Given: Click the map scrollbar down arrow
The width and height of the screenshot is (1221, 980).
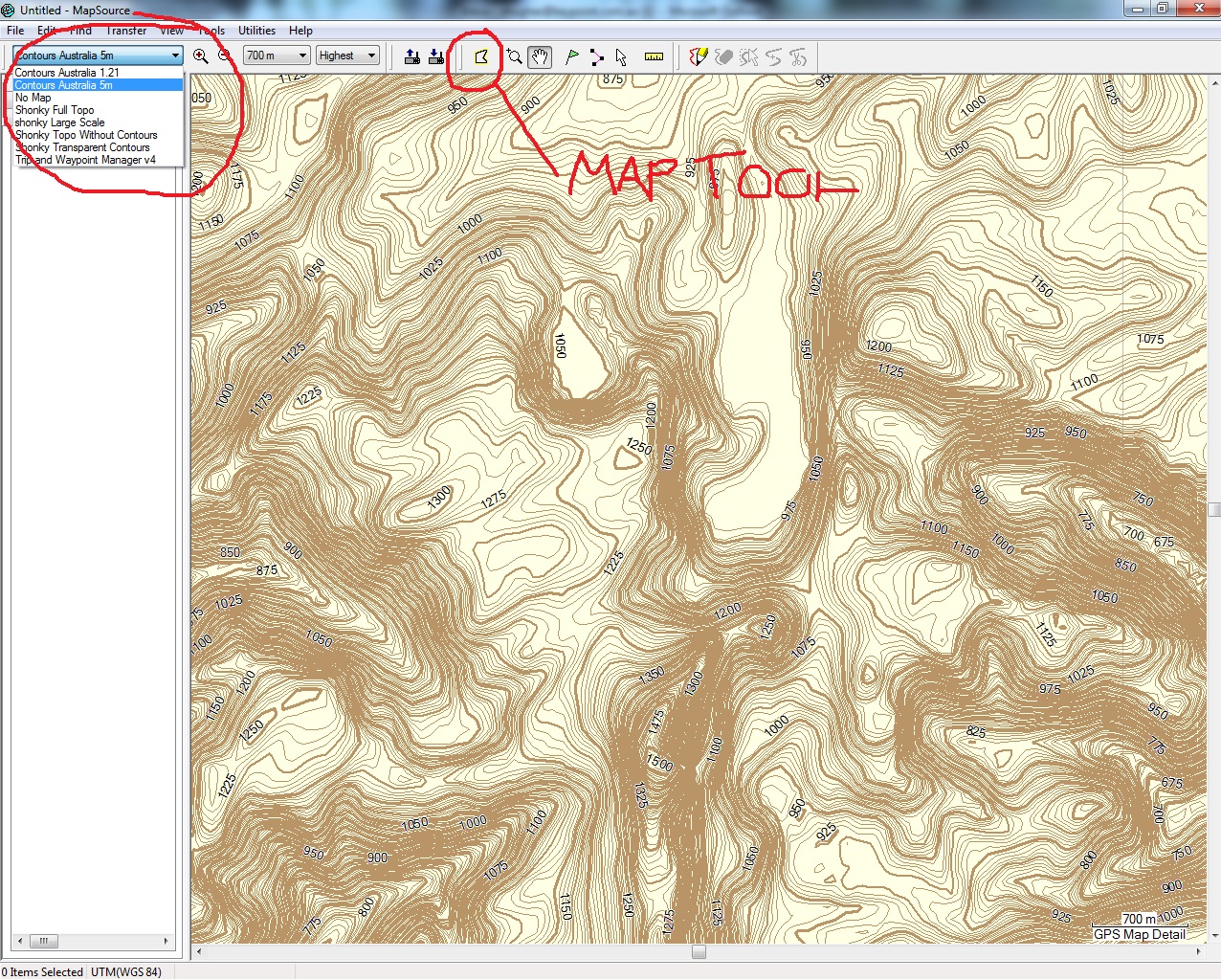Looking at the screenshot, I should coord(1214,936).
